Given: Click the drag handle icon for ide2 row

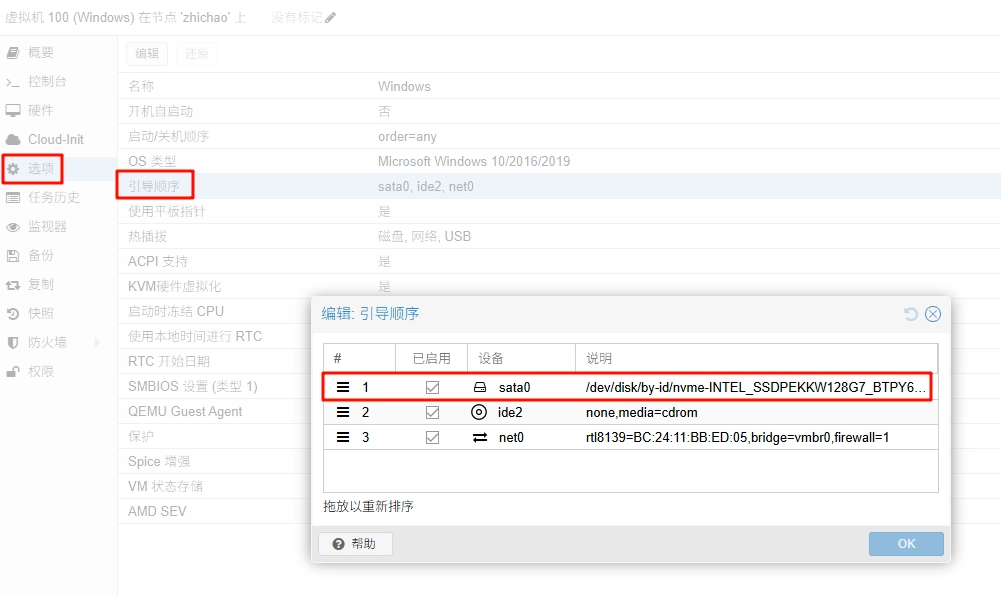Looking at the screenshot, I should click(343, 412).
